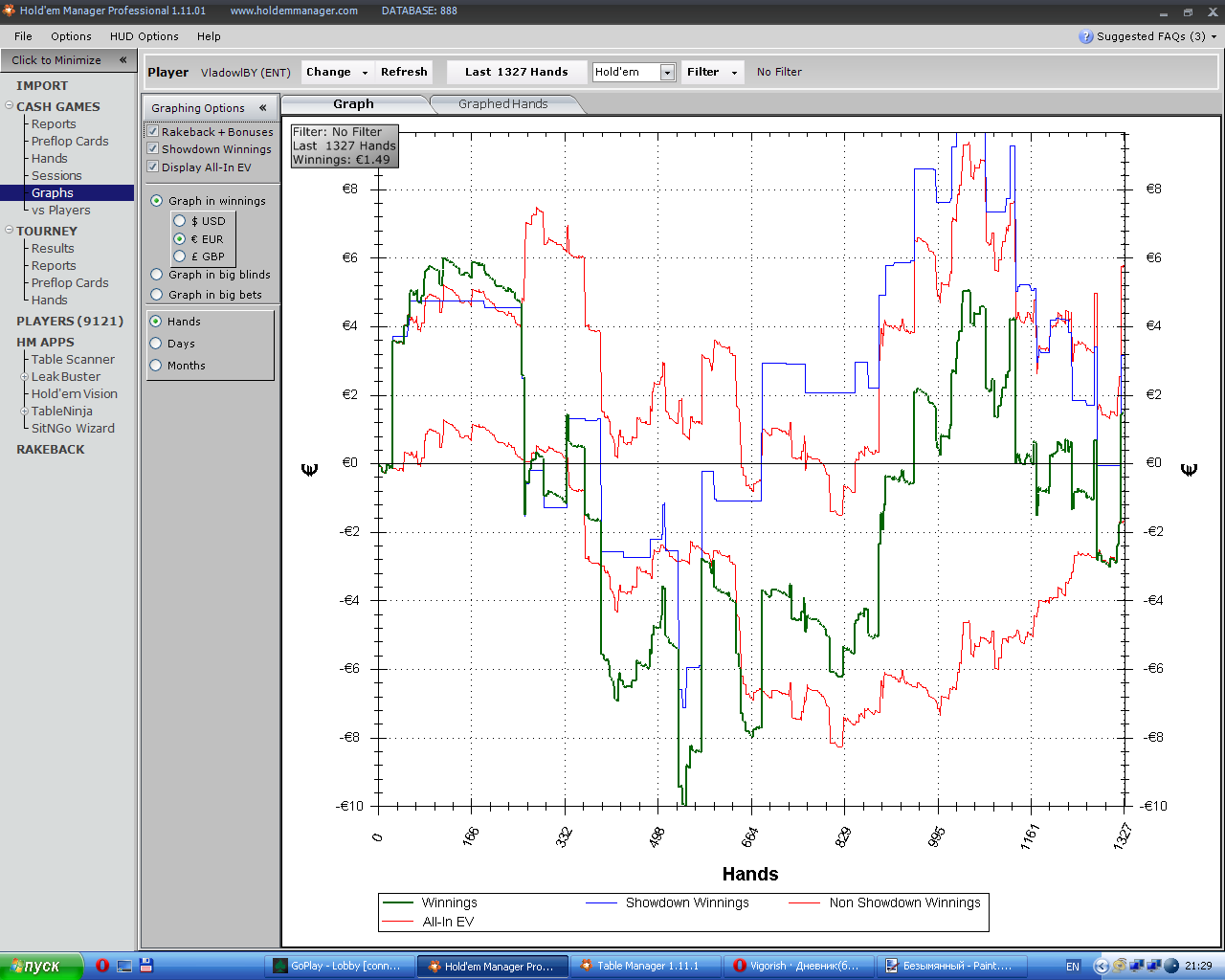
Task: Click the Show Desktop quick launch icon
Action: click(x=124, y=966)
